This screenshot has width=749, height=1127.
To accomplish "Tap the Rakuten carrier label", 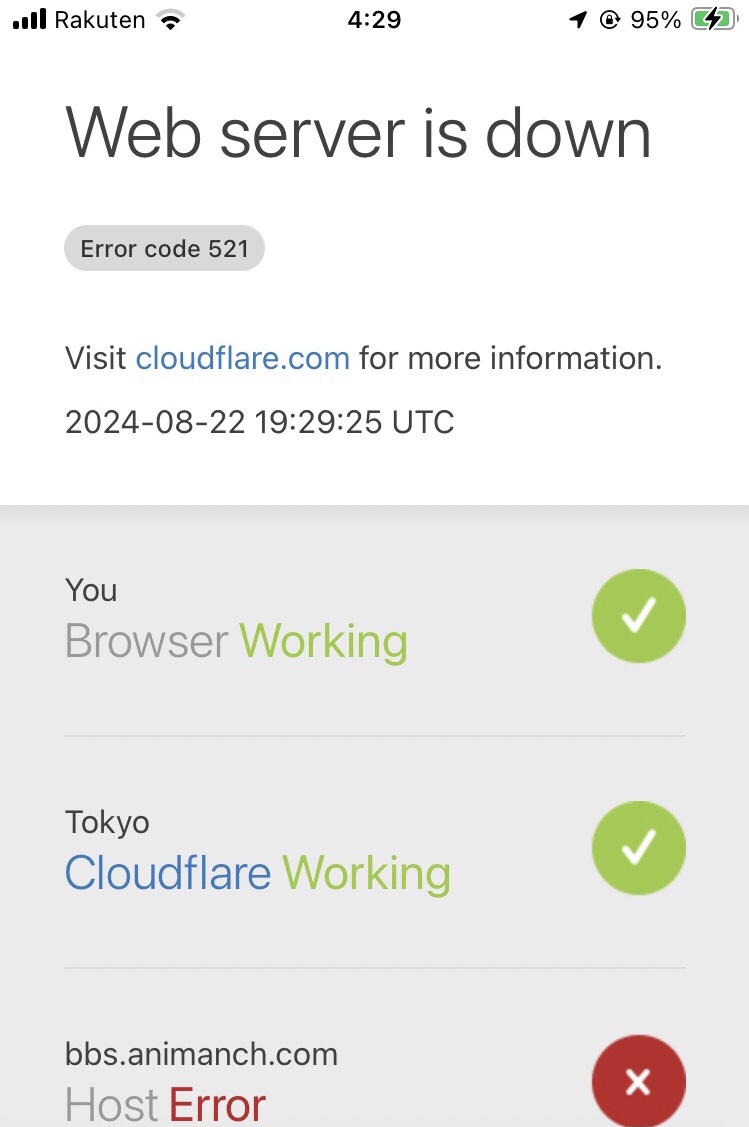I will point(100,20).
